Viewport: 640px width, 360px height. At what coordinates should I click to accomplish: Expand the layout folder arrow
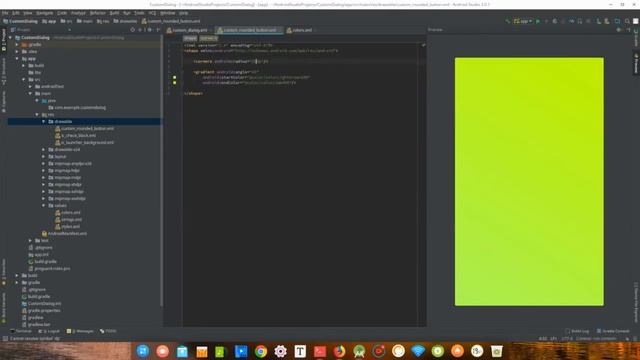click(x=44, y=156)
